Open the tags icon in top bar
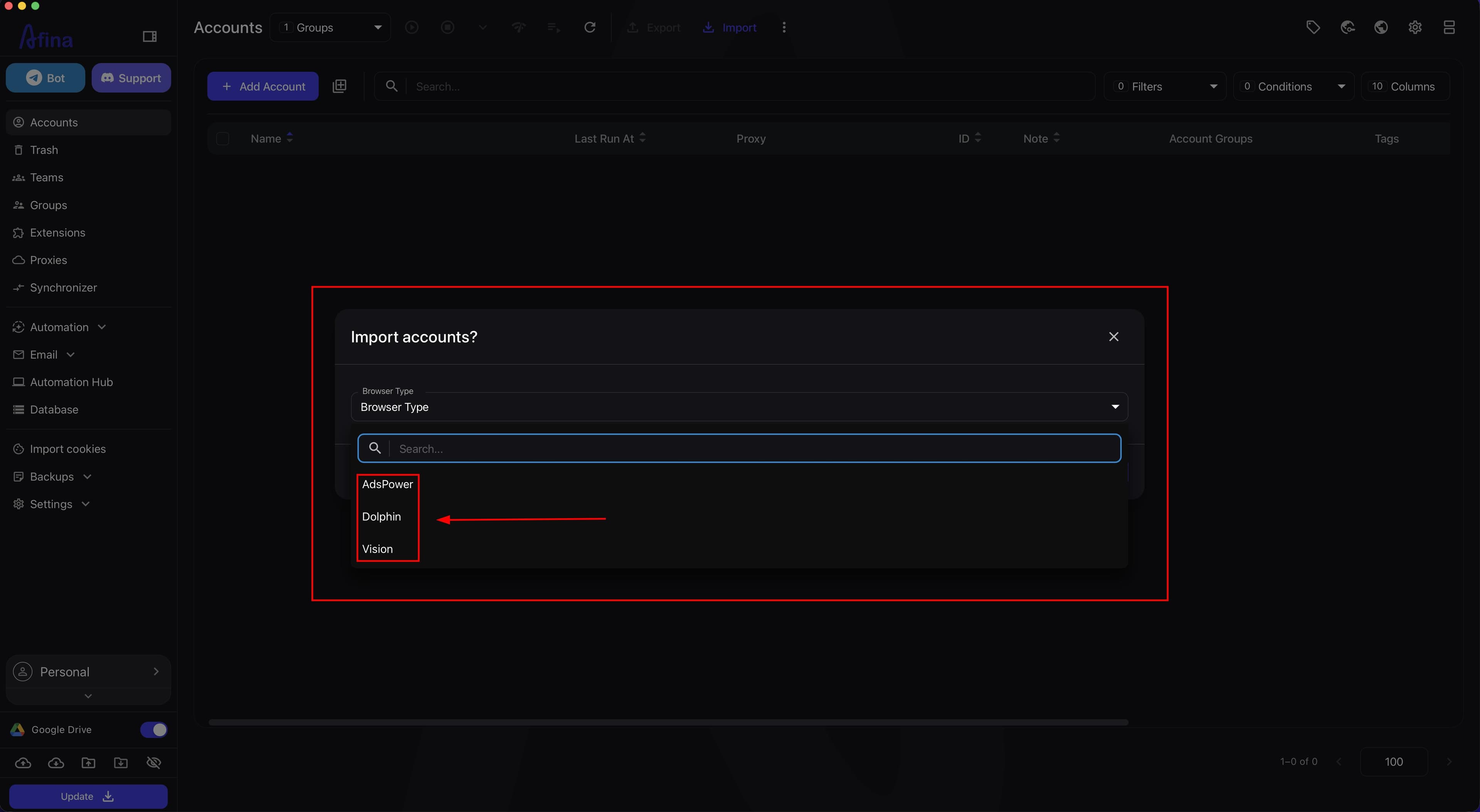 tap(1313, 27)
